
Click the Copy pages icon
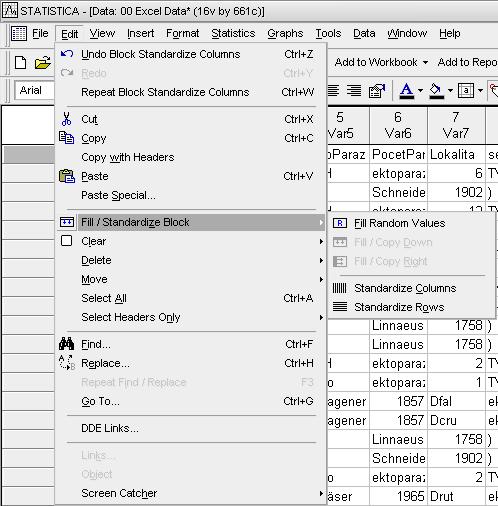(x=66, y=138)
